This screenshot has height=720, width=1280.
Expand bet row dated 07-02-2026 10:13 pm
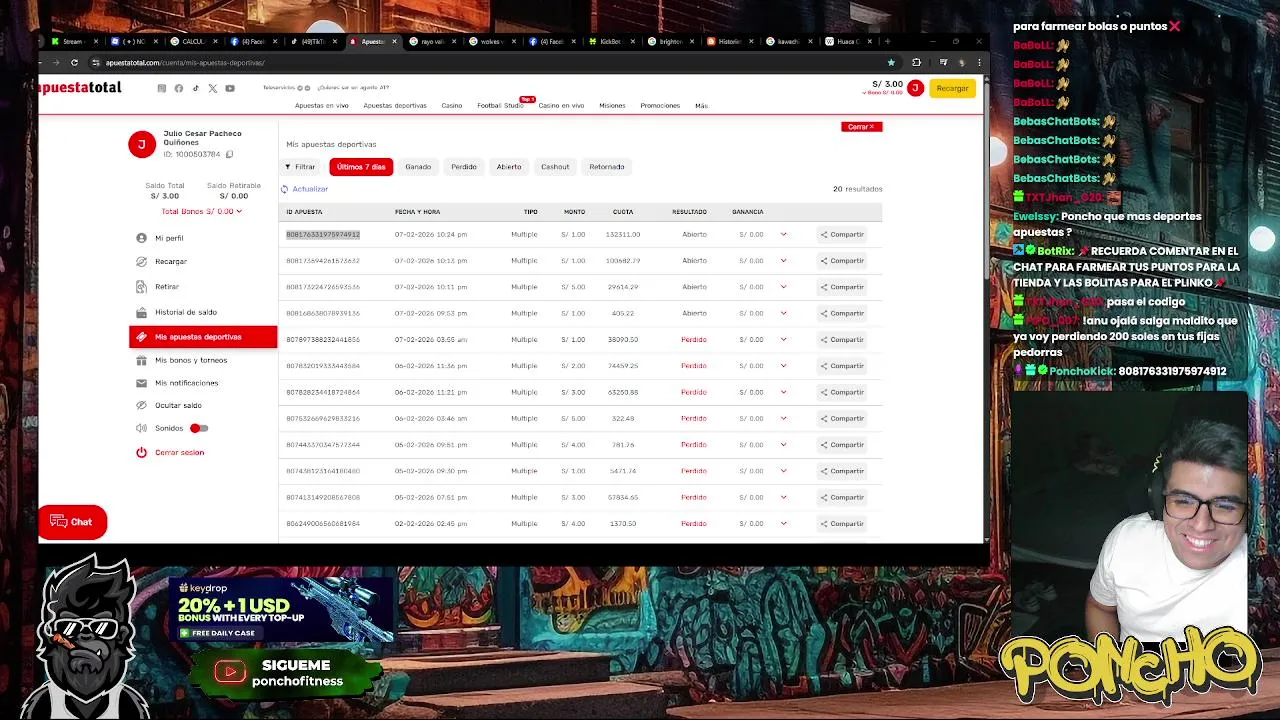pos(783,260)
